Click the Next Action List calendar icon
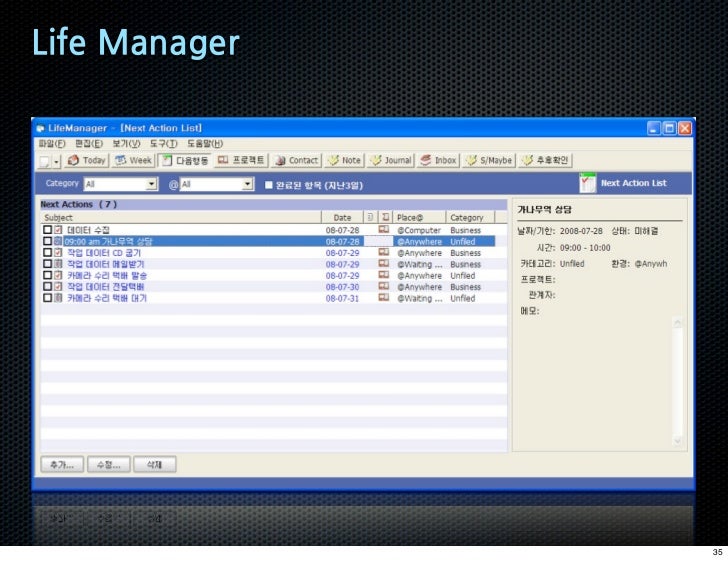The image size is (728, 561). click(x=587, y=183)
